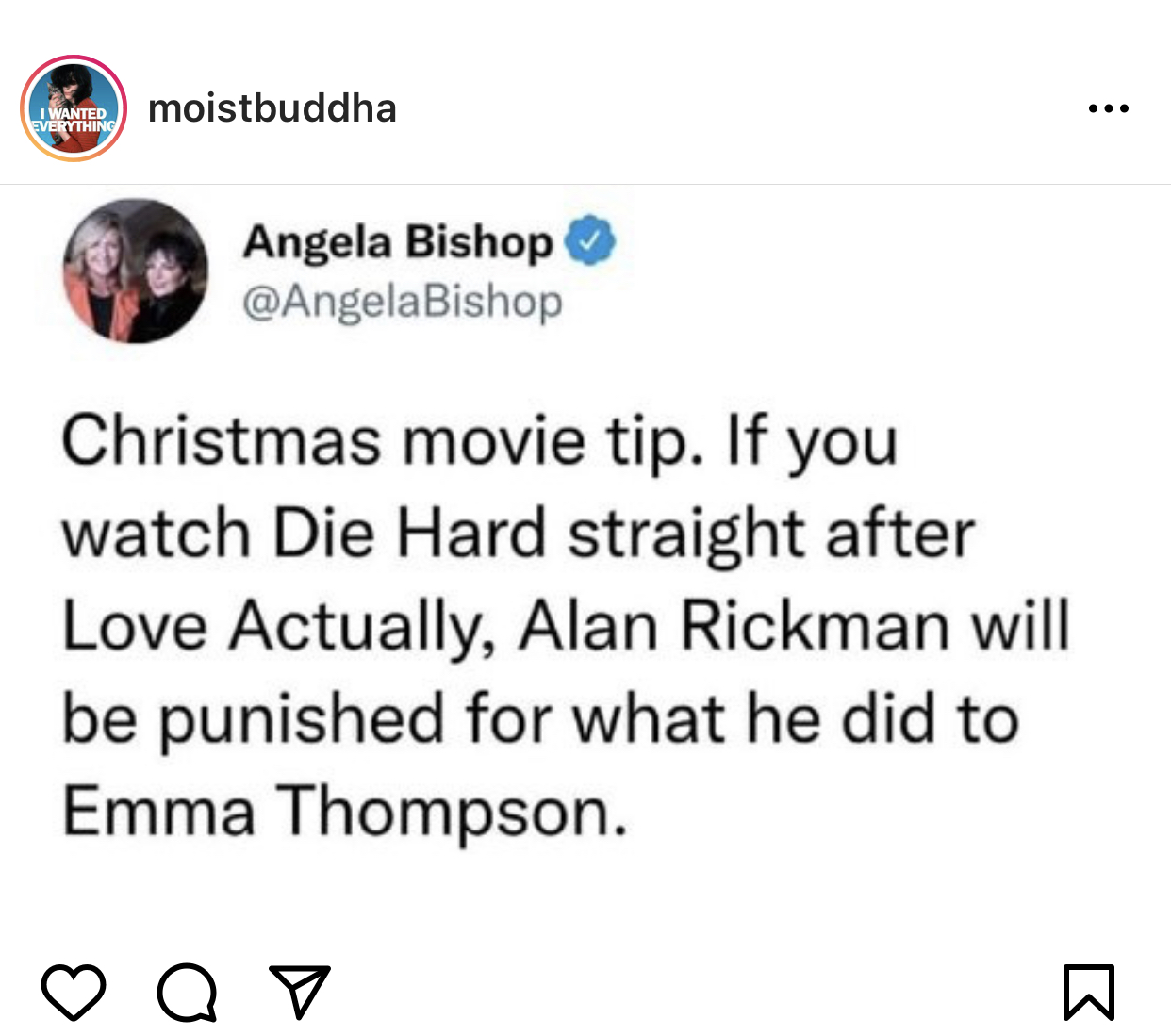This screenshot has height=1036, width=1171.
Task: Click the "Emma Thompson" name in tweet
Action: (344, 811)
